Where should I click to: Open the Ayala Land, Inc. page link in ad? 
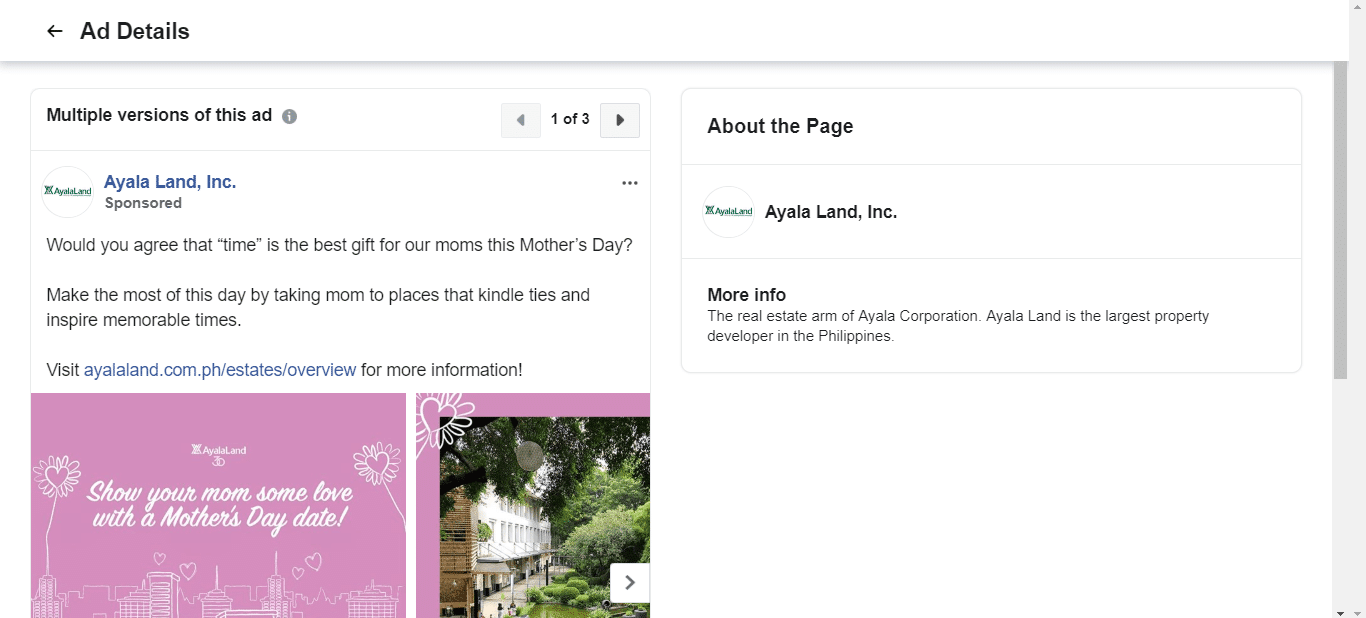tap(170, 182)
